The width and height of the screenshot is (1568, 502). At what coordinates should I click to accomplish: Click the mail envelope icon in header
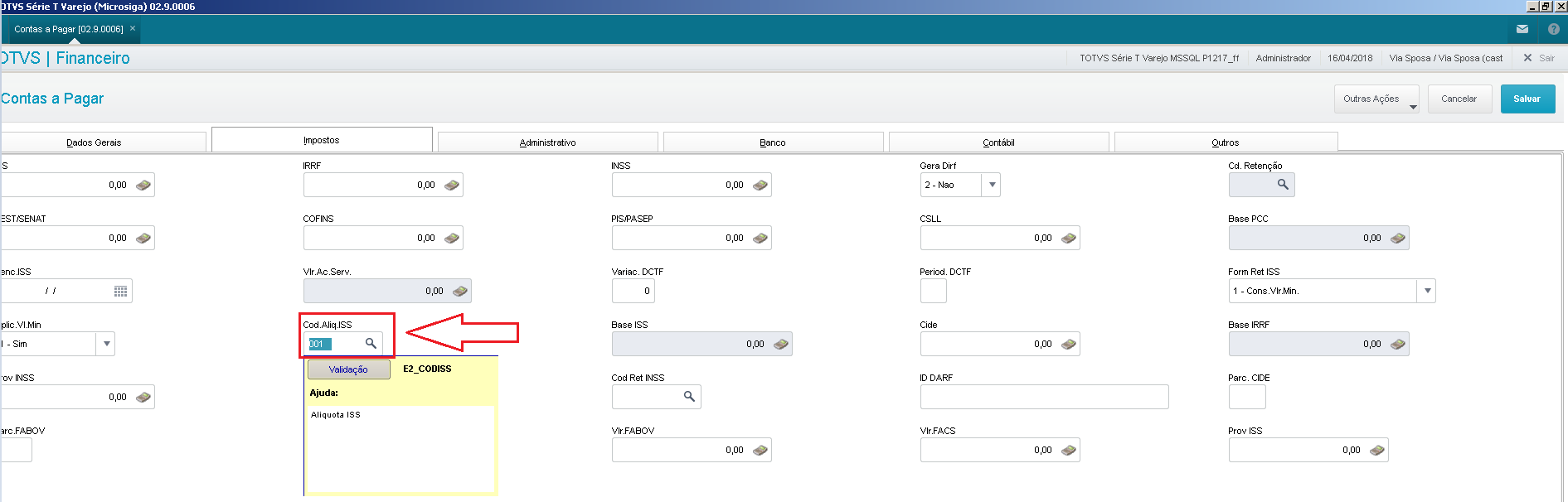1522,29
